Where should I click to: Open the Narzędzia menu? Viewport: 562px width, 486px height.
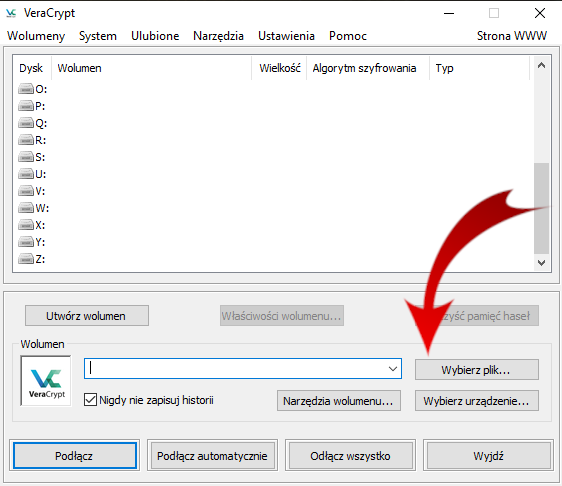pos(218,36)
